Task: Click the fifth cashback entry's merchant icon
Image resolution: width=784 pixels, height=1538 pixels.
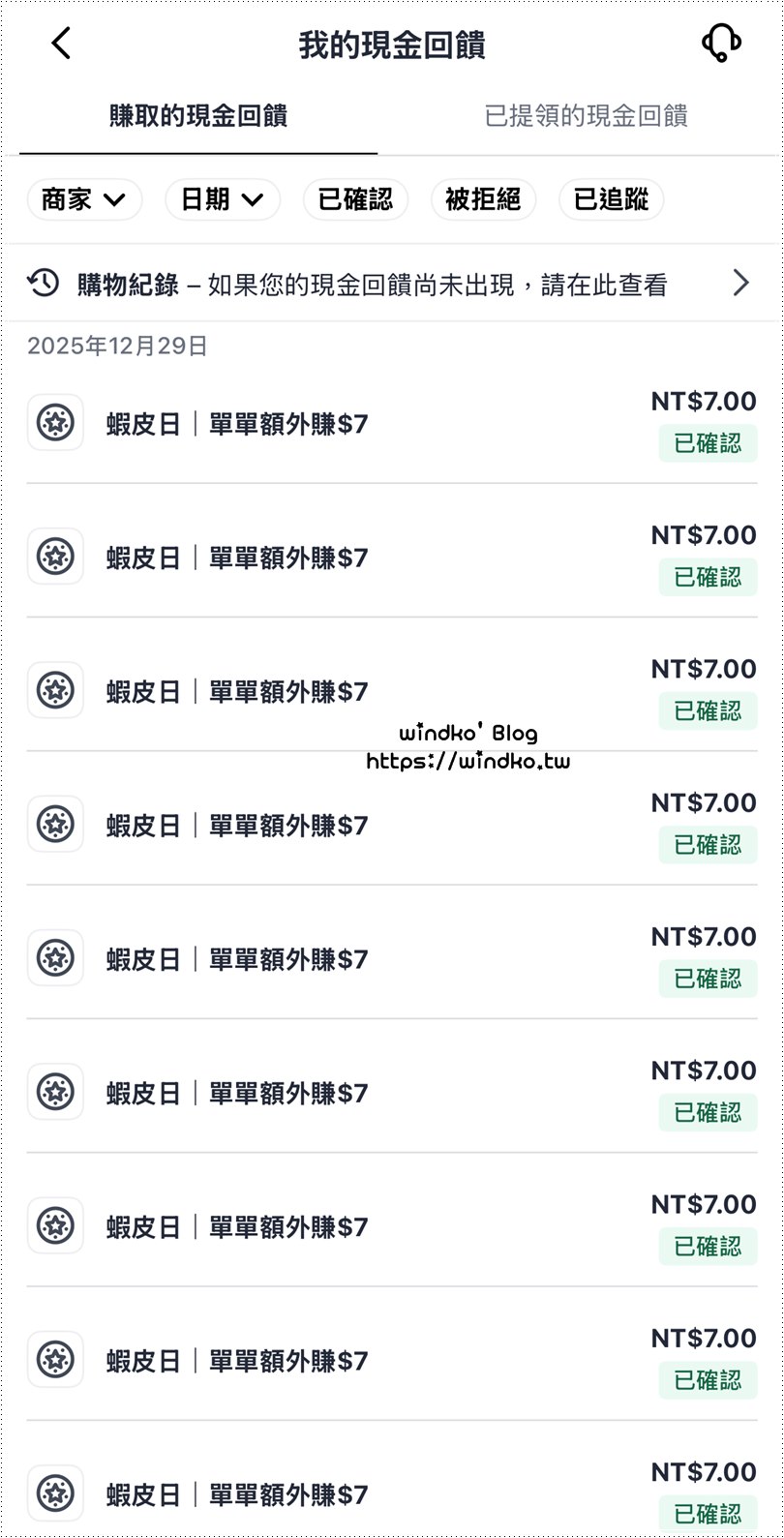Action: 55,958
